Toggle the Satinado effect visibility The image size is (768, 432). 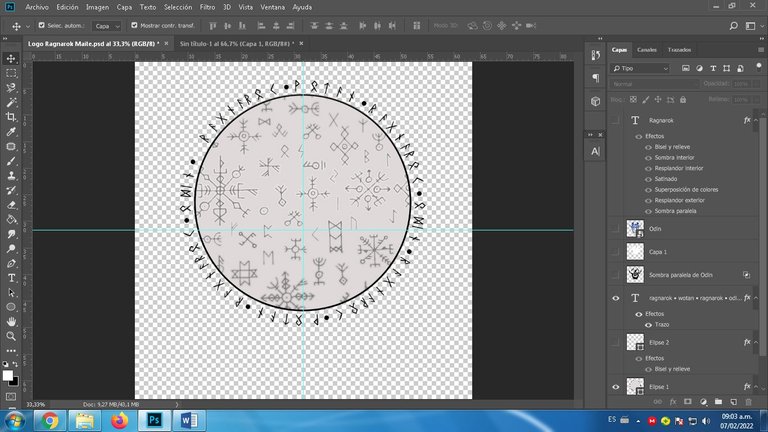[648, 179]
